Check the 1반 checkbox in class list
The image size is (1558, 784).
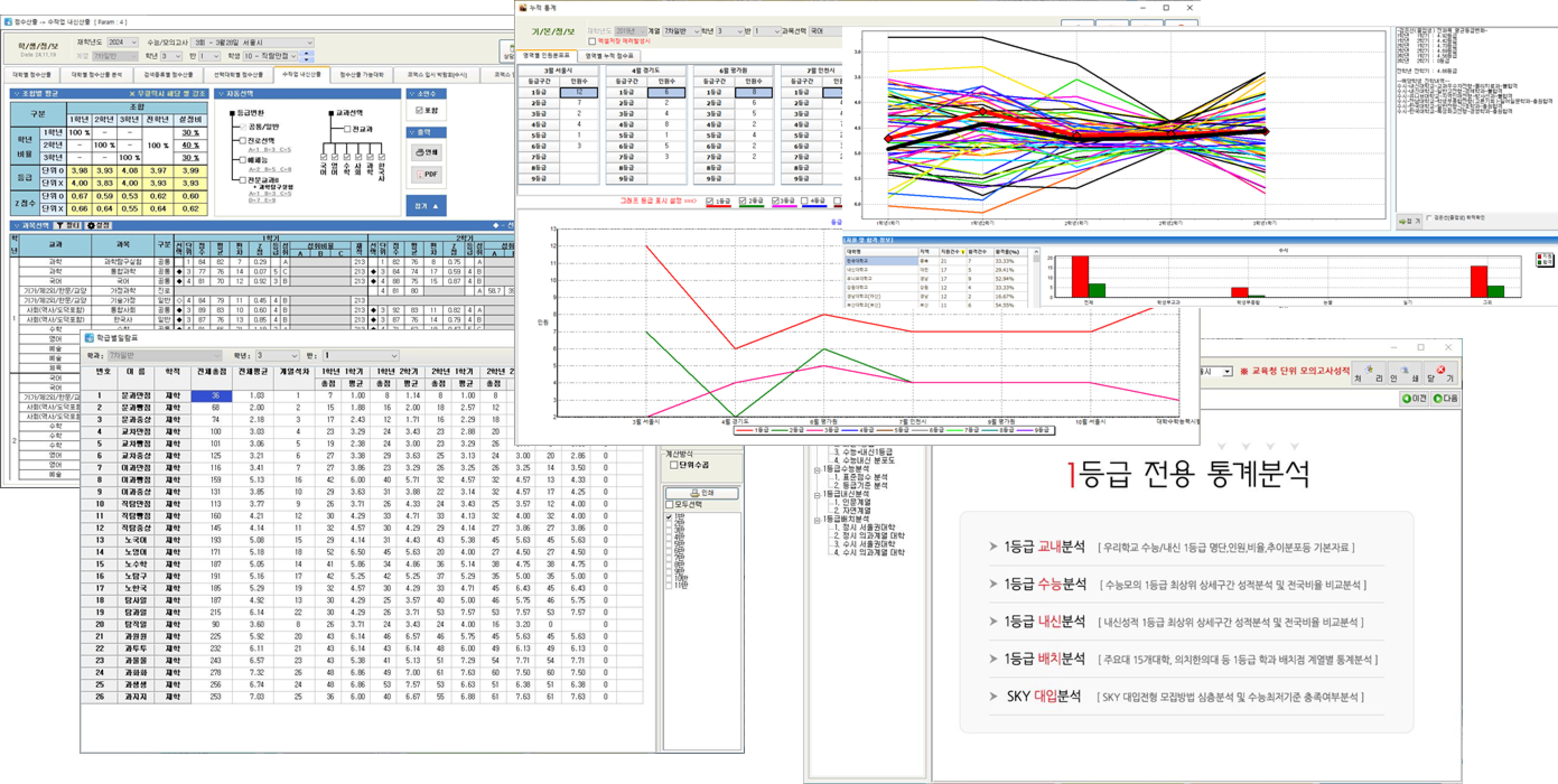tap(669, 517)
